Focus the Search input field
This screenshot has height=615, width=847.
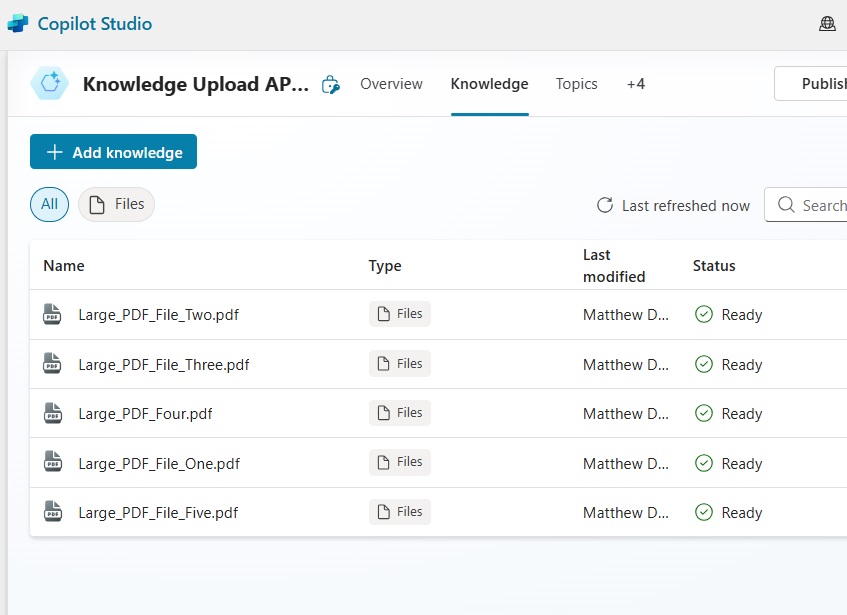[x=806, y=205]
